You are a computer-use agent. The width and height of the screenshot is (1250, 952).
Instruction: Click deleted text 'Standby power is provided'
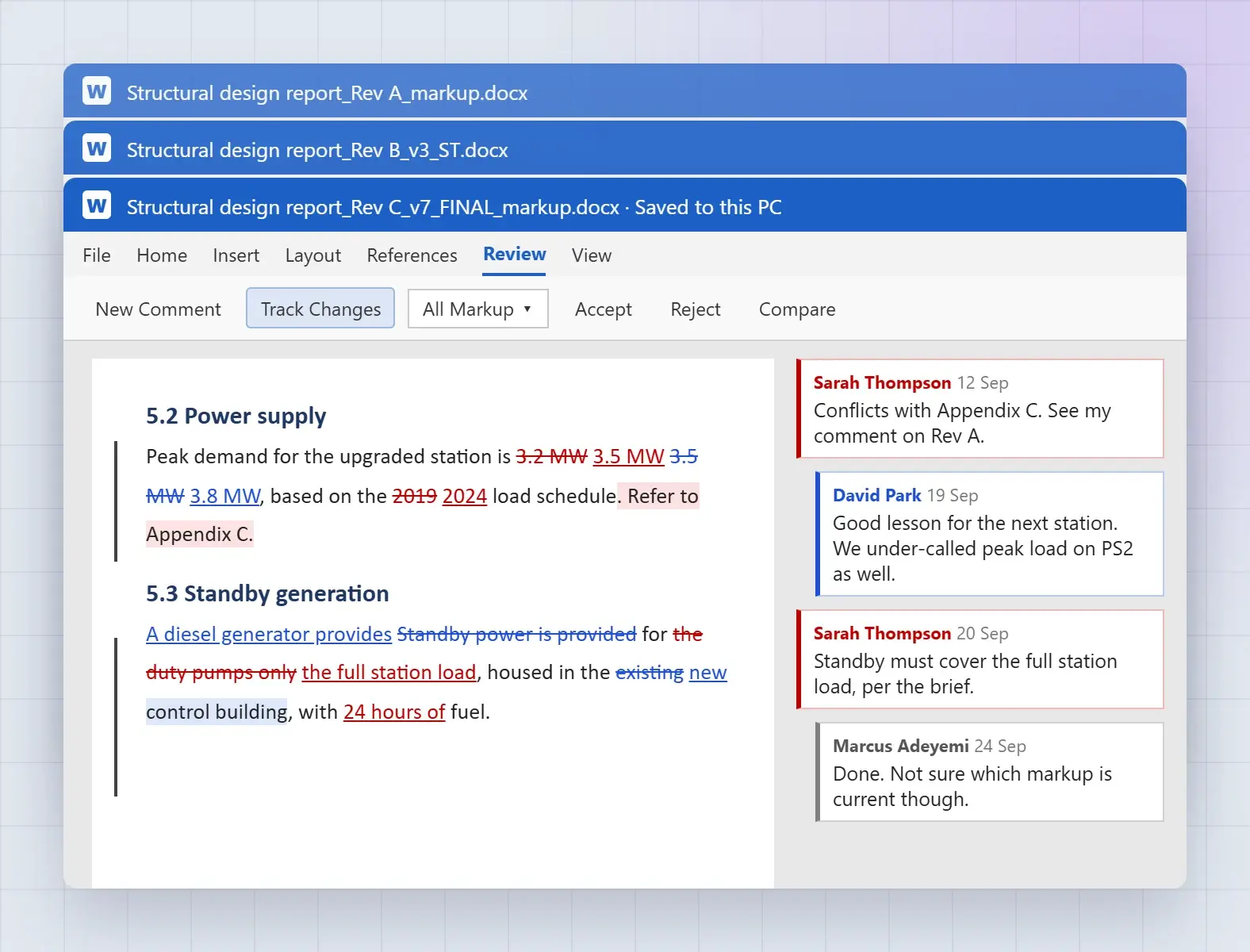tap(516, 634)
